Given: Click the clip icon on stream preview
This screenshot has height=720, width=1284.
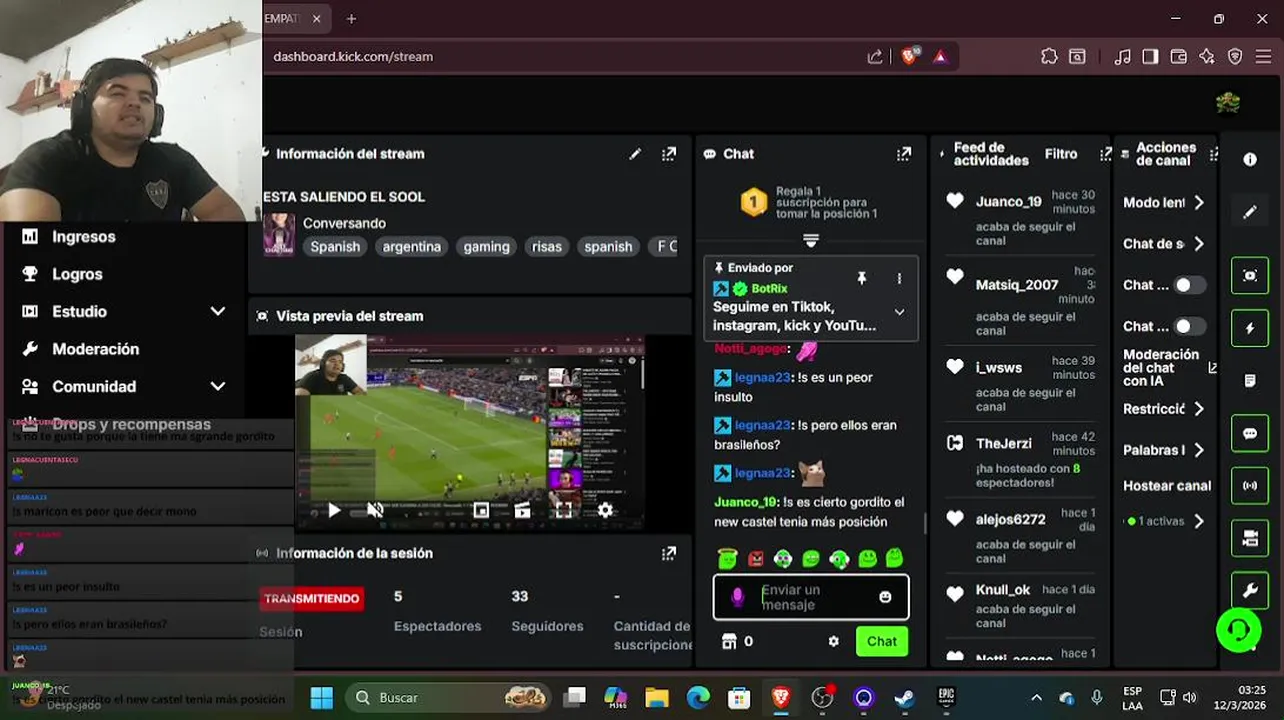Looking at the screenshot, I should (x=522, y=510).
